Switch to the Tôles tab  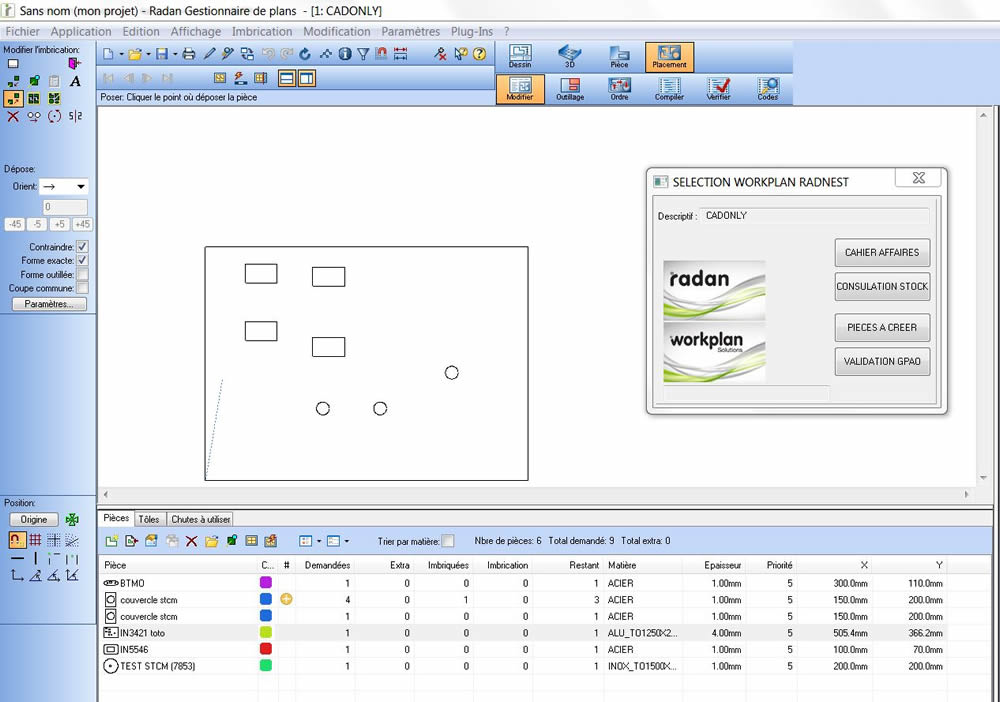coord(149,519)
